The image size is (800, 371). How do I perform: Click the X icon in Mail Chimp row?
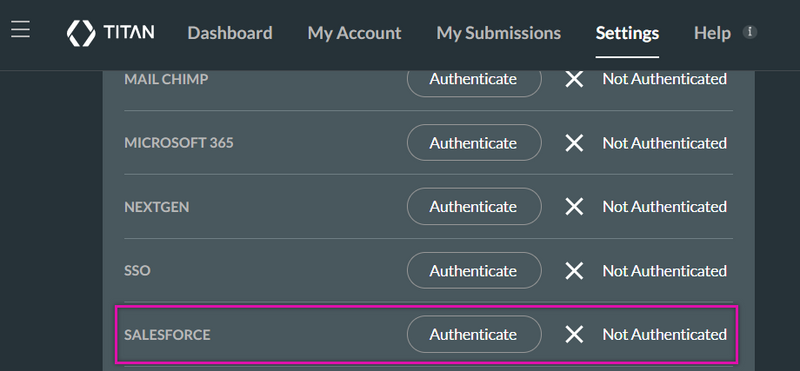pos(574,79)
